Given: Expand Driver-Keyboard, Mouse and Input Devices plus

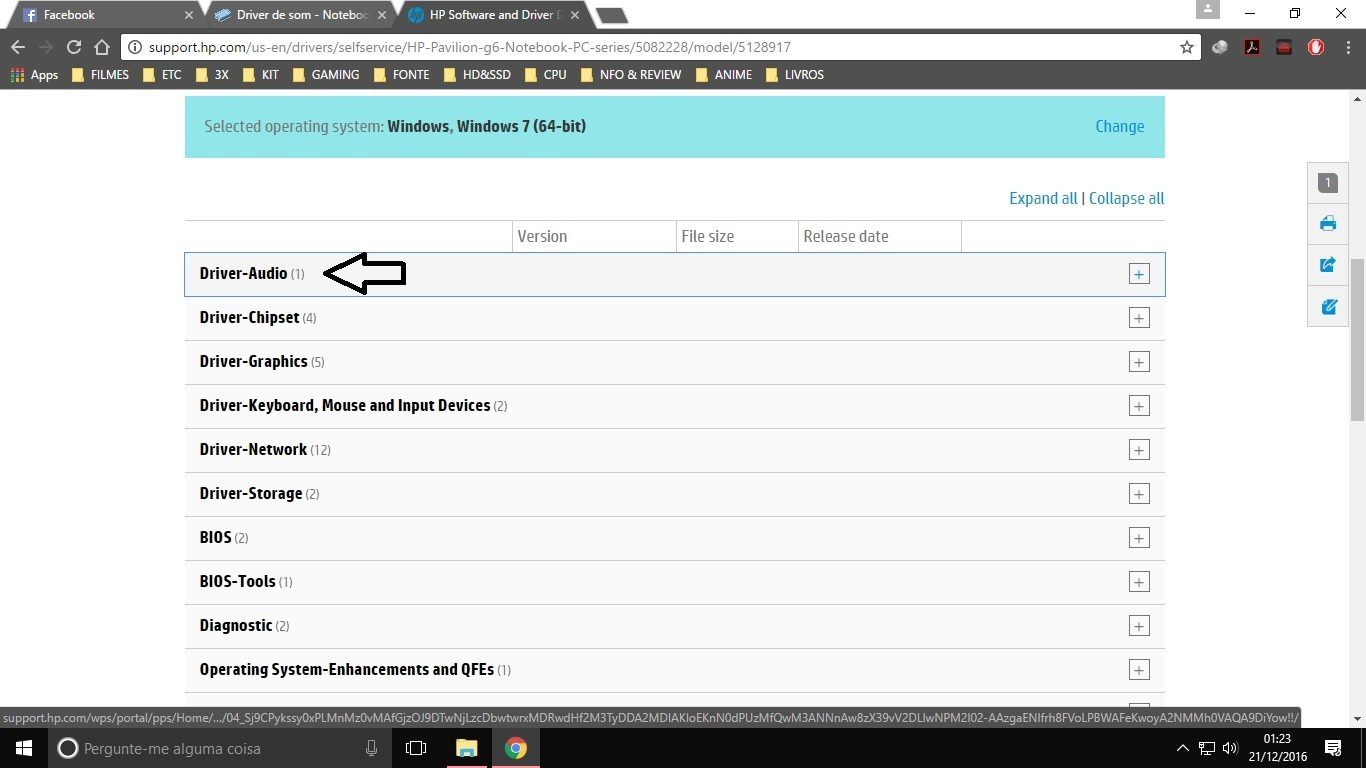Looking at the screenshot, I should [1138, 406].
